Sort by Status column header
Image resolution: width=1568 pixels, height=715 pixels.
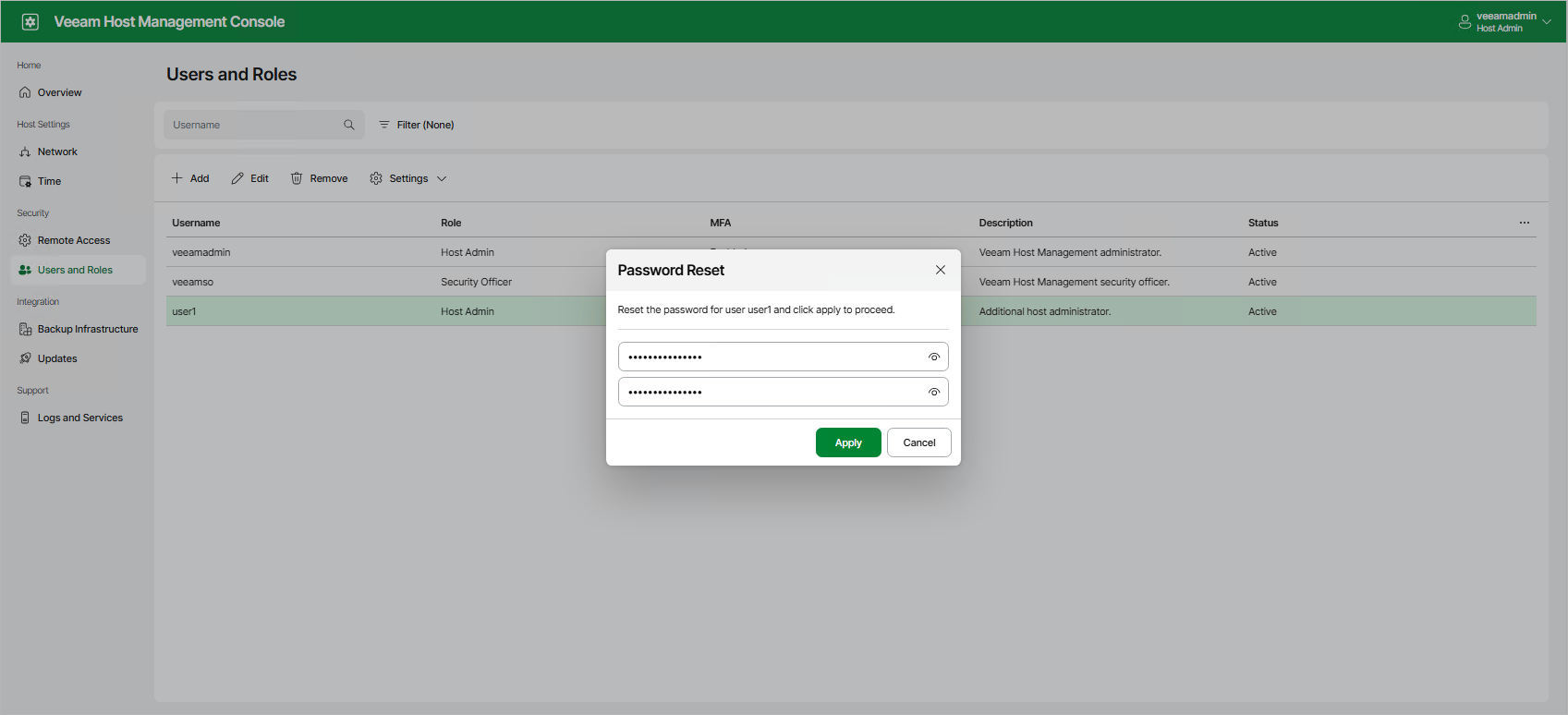[x=1263, y=223]
